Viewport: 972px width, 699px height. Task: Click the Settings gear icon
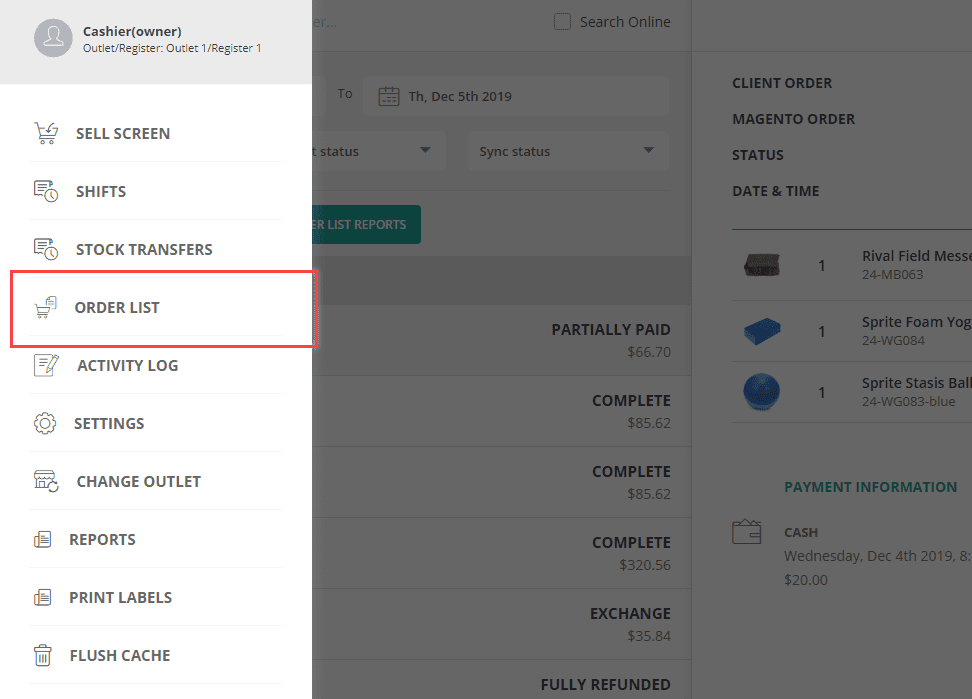(45, 423)
